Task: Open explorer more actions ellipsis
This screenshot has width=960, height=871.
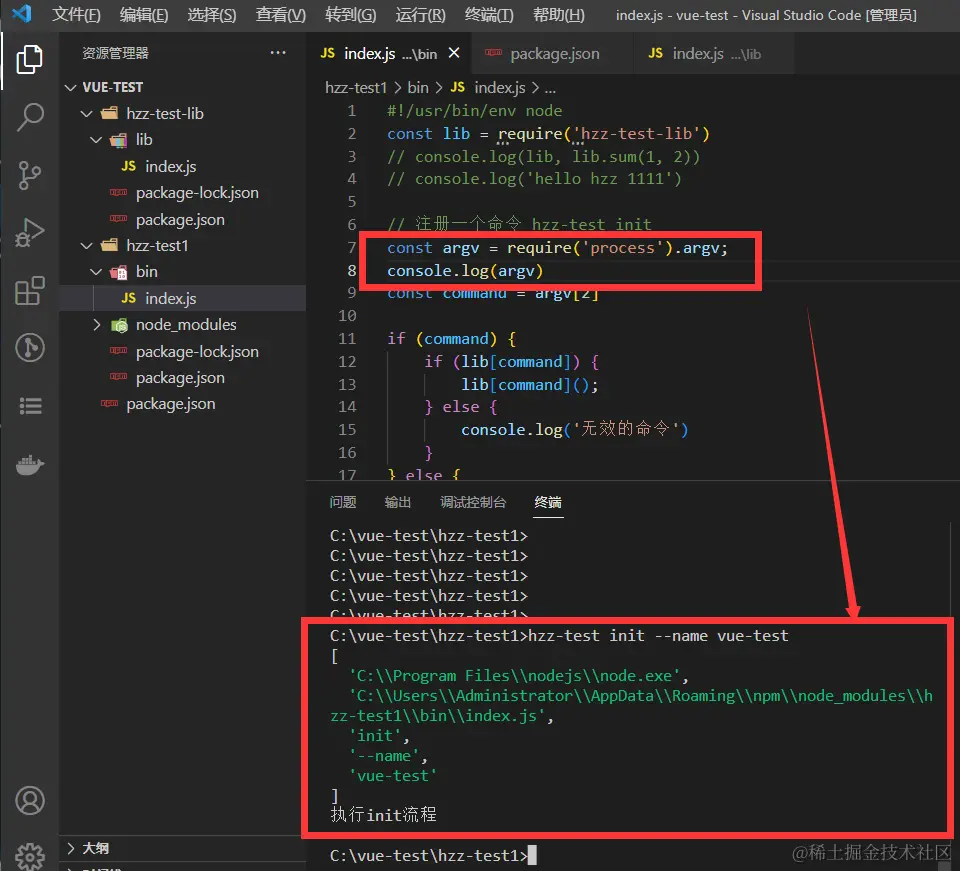Action: [x=278, y=53]
